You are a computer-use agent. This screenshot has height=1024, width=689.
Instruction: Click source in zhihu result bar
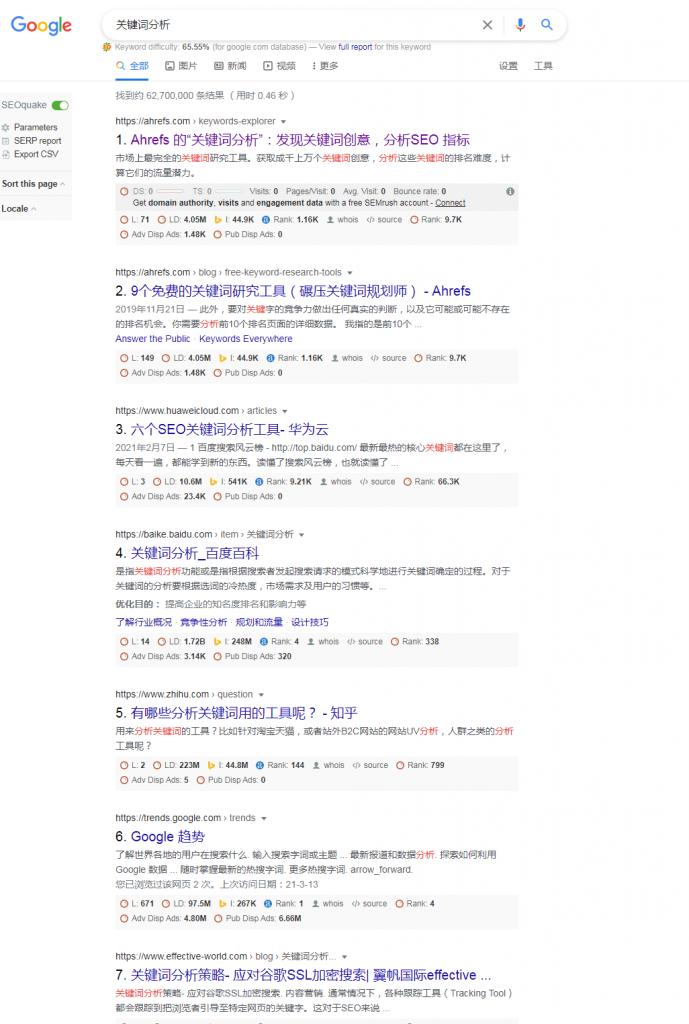[370, 765]
